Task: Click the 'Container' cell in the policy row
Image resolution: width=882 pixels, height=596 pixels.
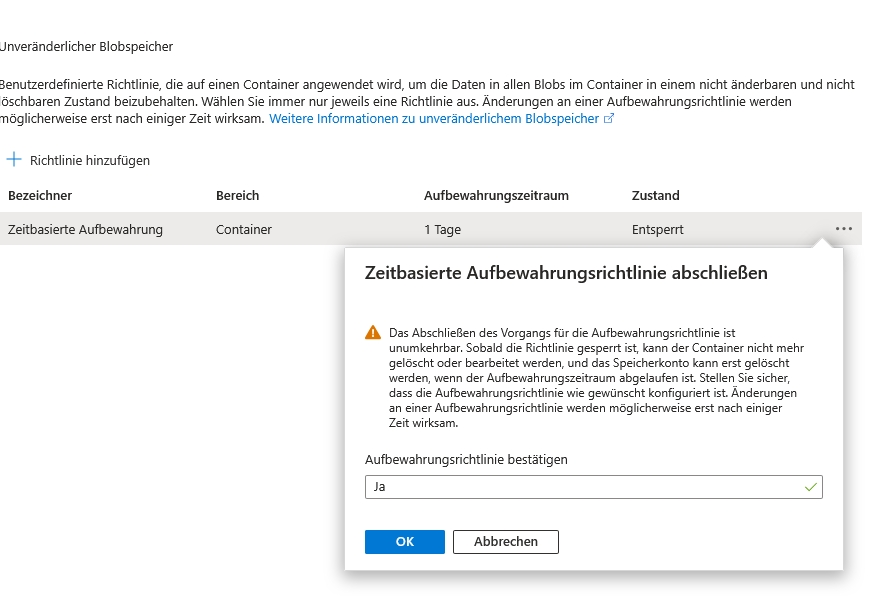Action: tap(244, 230)
